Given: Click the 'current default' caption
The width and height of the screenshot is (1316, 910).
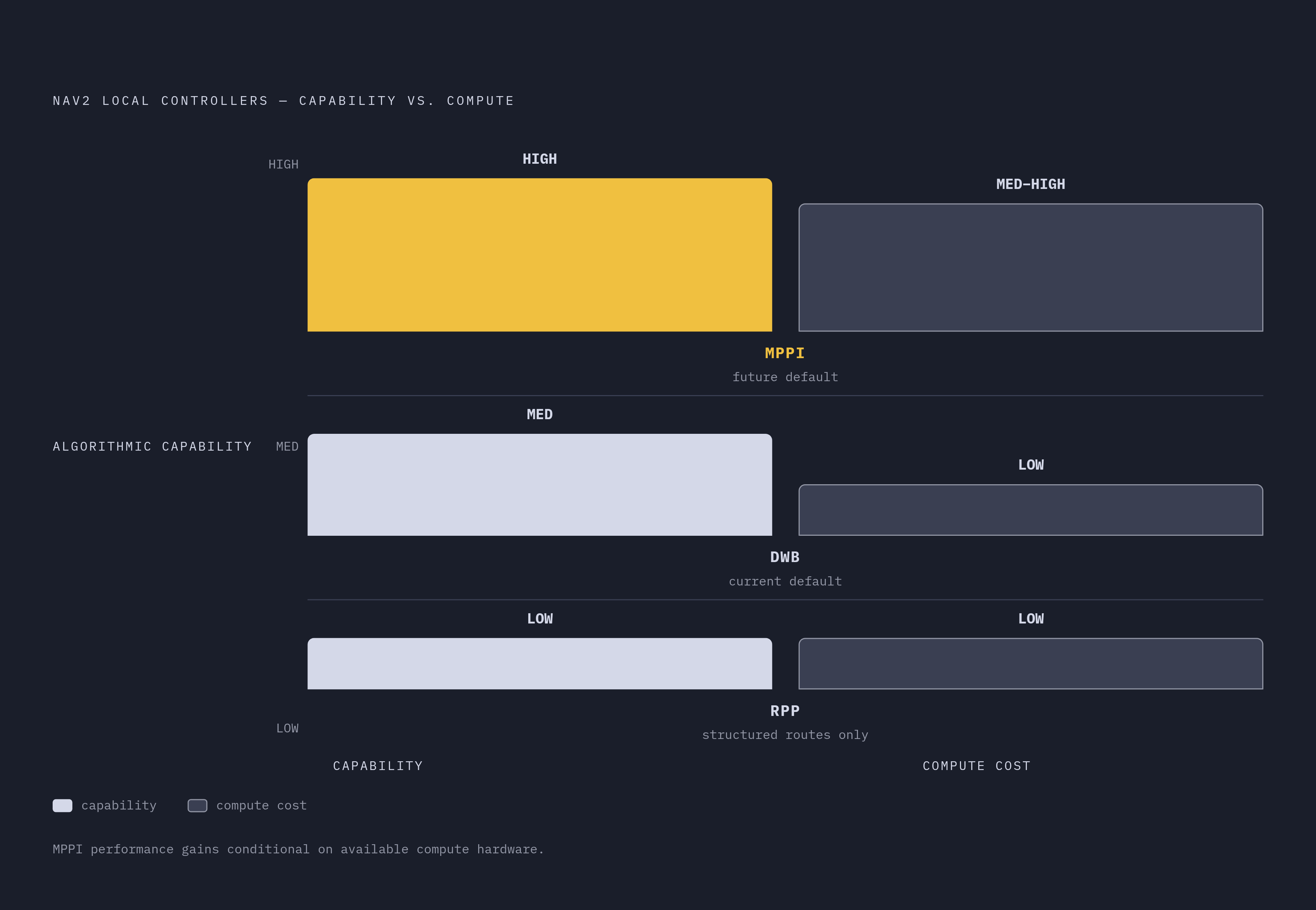Looking at the screenshot, I should (x=784, y=581).
